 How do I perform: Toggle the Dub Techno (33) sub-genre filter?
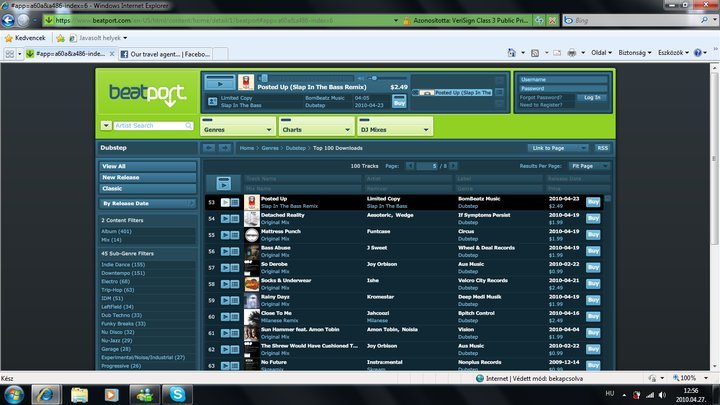pyautogui.click(x=122, y=315)
